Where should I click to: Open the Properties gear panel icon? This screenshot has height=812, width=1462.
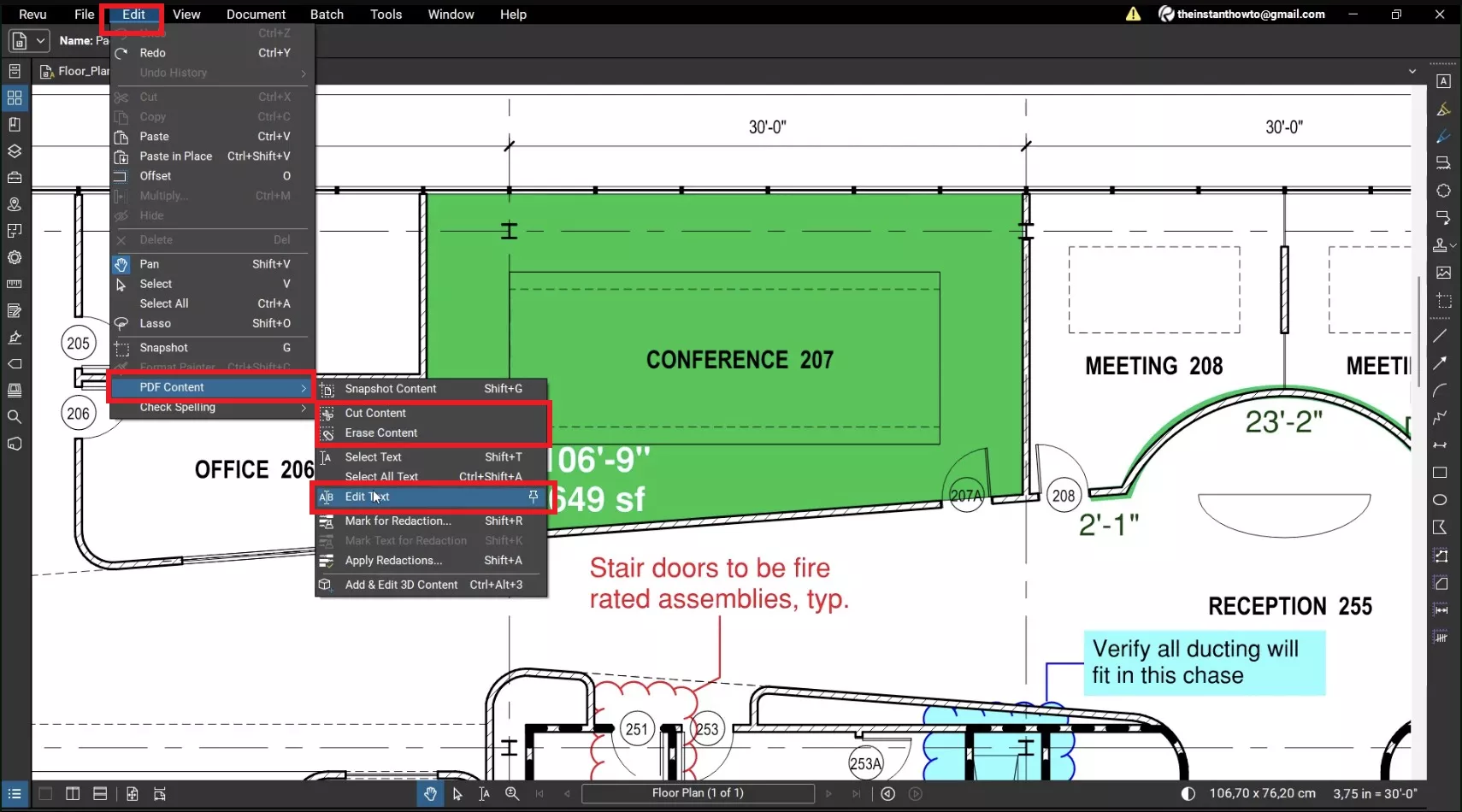[x=15, y=257]
